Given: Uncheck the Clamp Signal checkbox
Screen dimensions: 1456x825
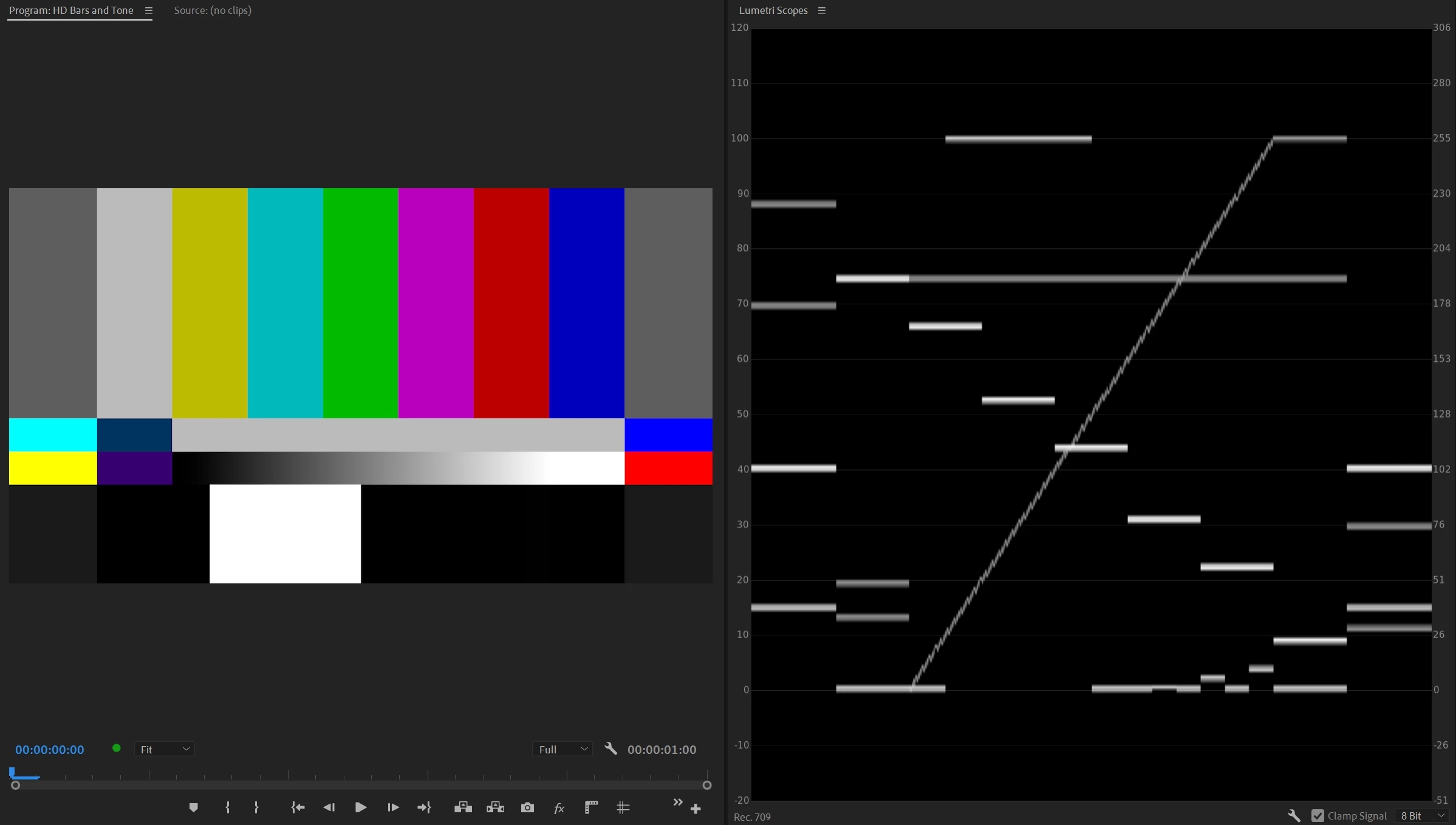Looking at the screenshot, I should click(x=1317, y=816).
